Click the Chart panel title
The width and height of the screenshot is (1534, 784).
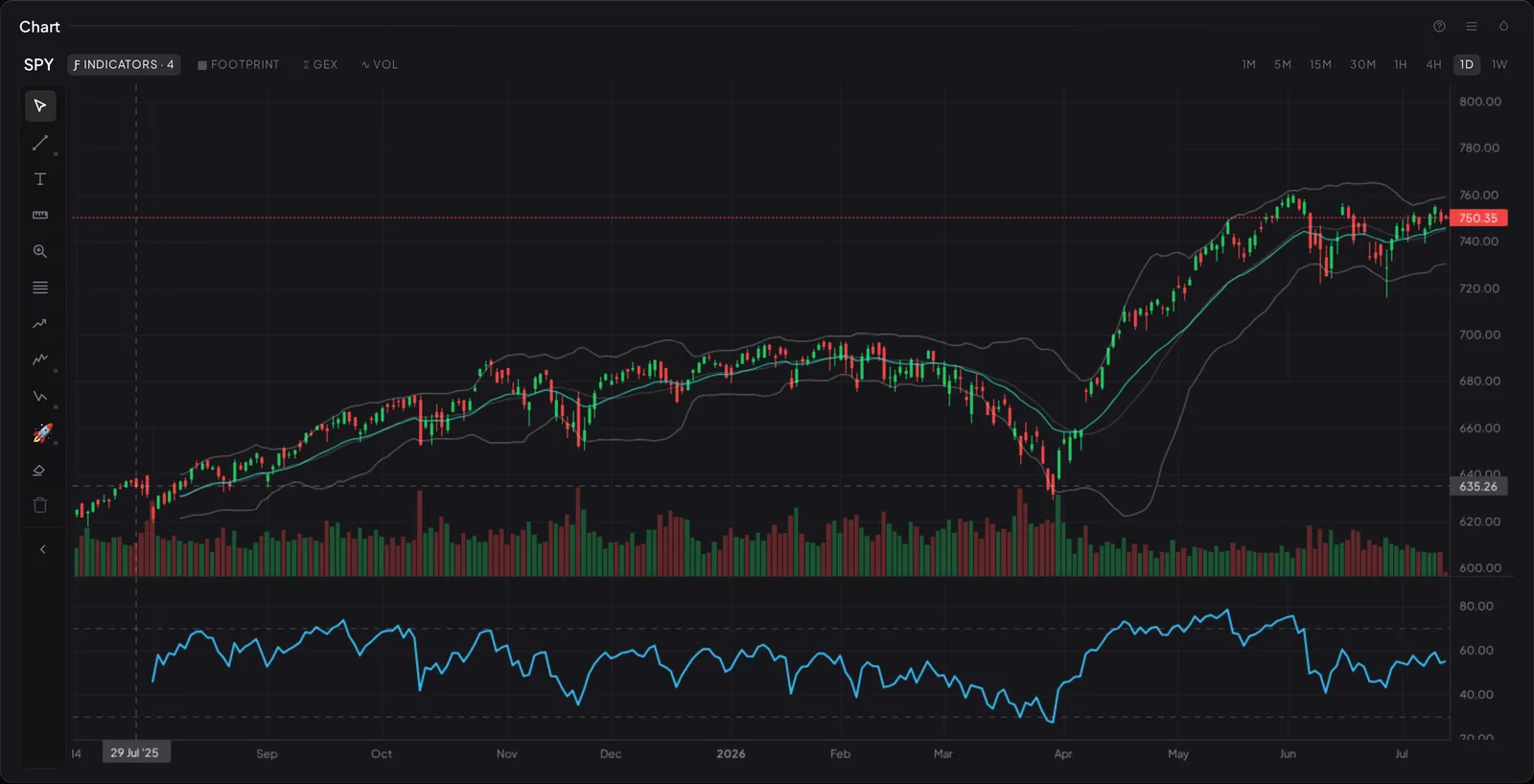[39, 27]
